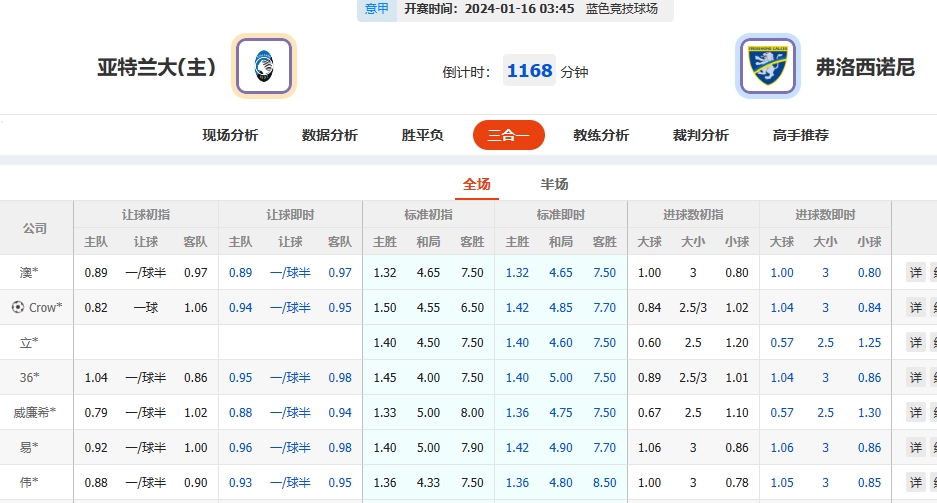The height and width of the screenshot is (503, 937).
Task: Switch to 半场 half-time odds
Action: (554, 184)
